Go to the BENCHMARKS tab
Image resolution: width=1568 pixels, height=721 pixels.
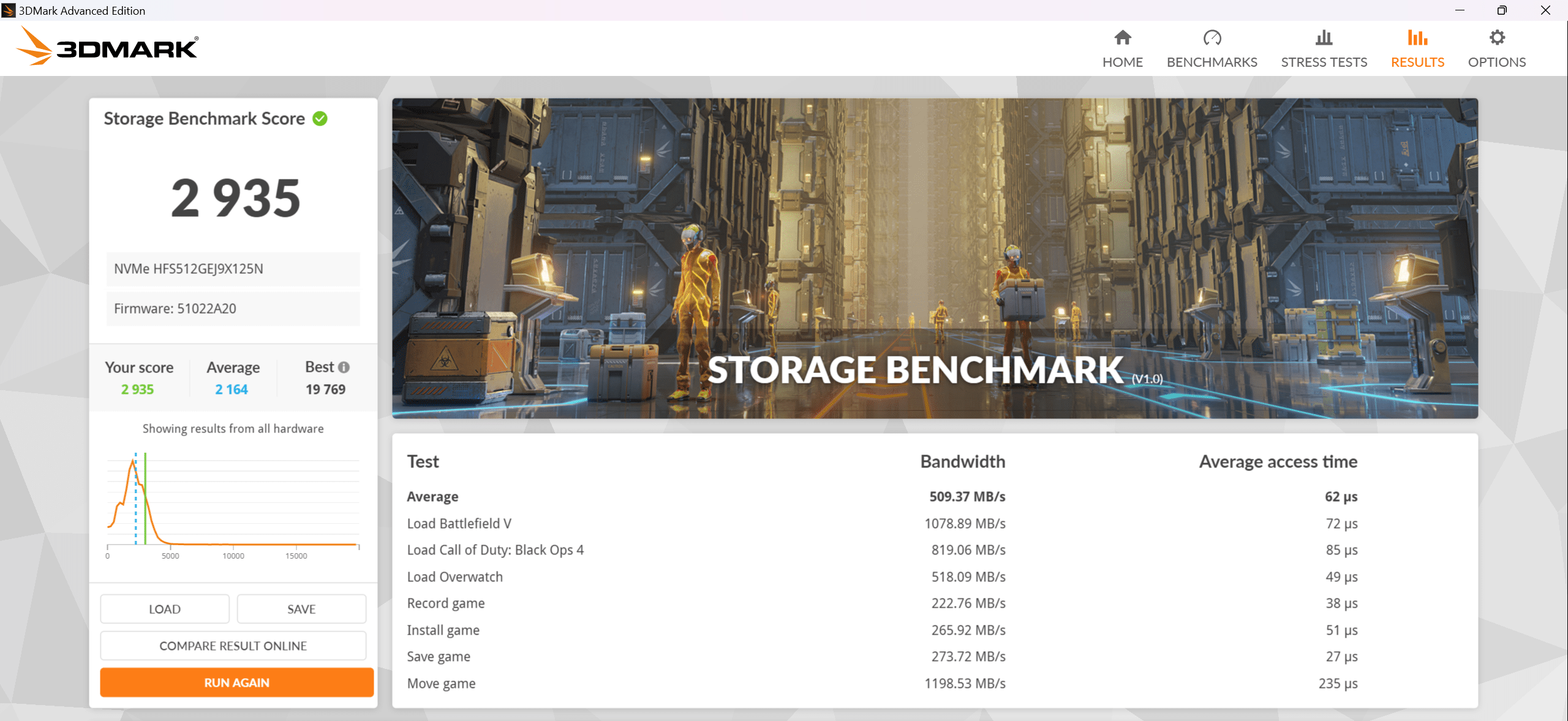click(1212, 62)
